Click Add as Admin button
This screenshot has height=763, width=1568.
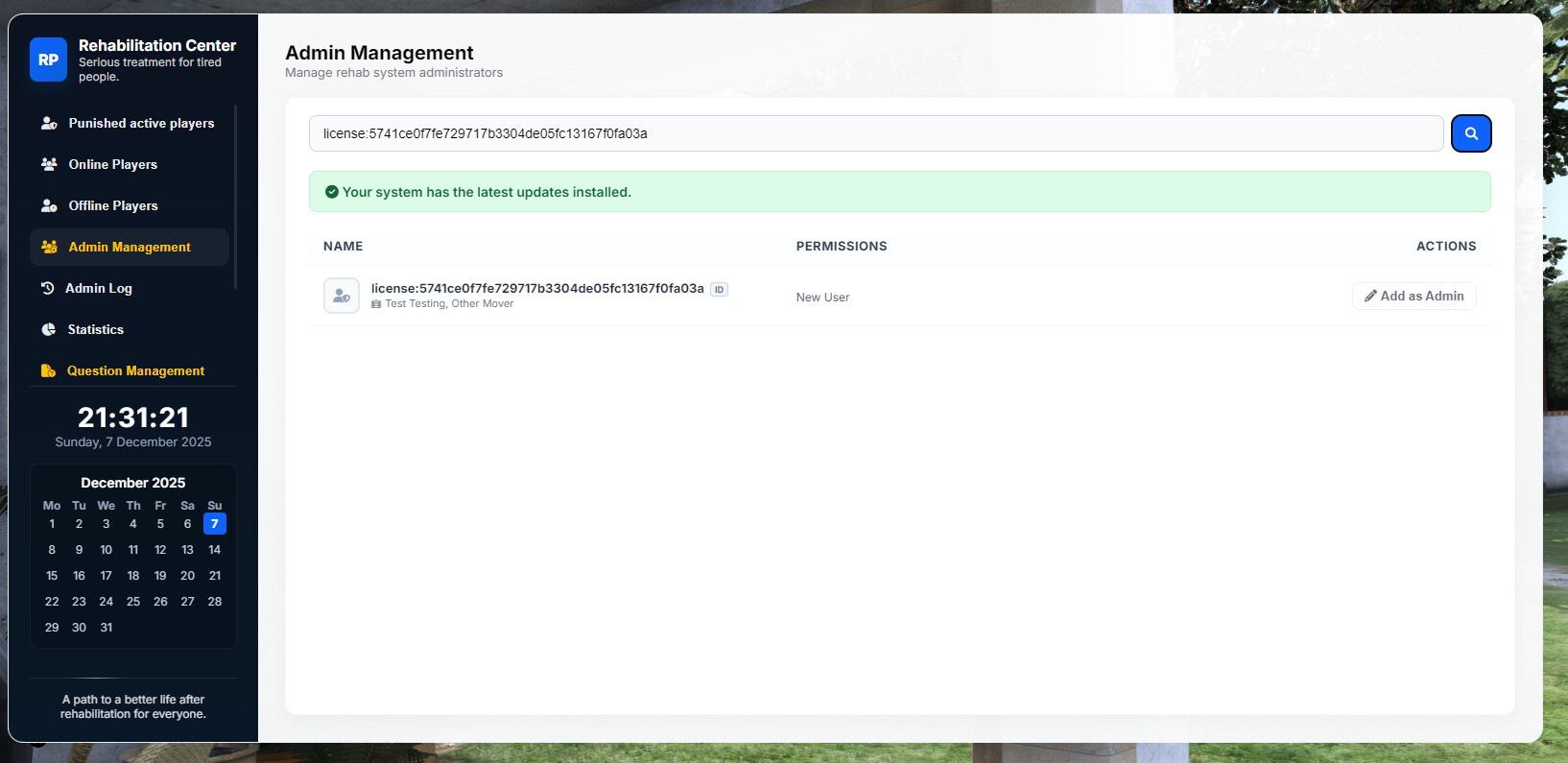tap(1414, 297)
